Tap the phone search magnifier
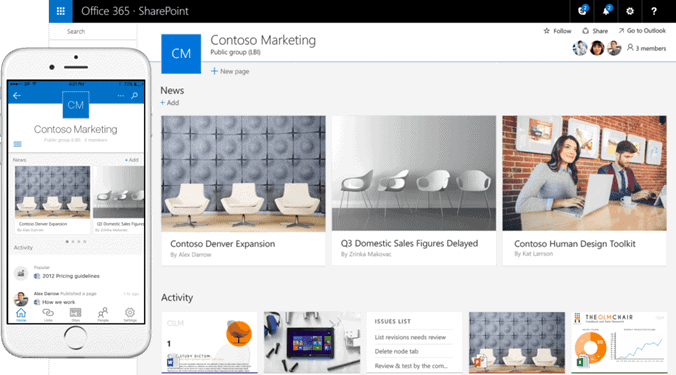 click(135, 96)
